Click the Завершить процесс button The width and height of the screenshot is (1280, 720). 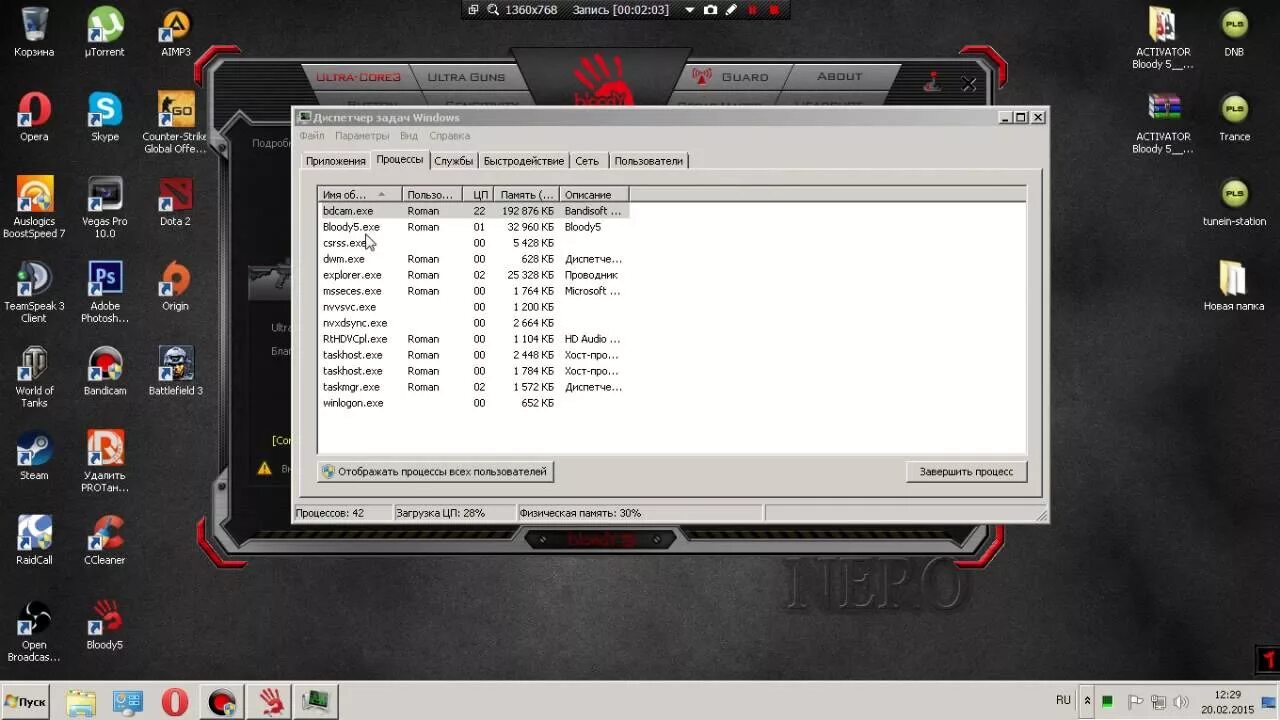(x=966, y=471)
